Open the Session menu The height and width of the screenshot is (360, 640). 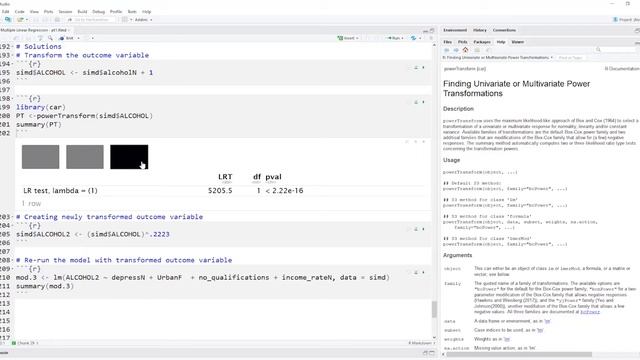[x=65, y=12]
